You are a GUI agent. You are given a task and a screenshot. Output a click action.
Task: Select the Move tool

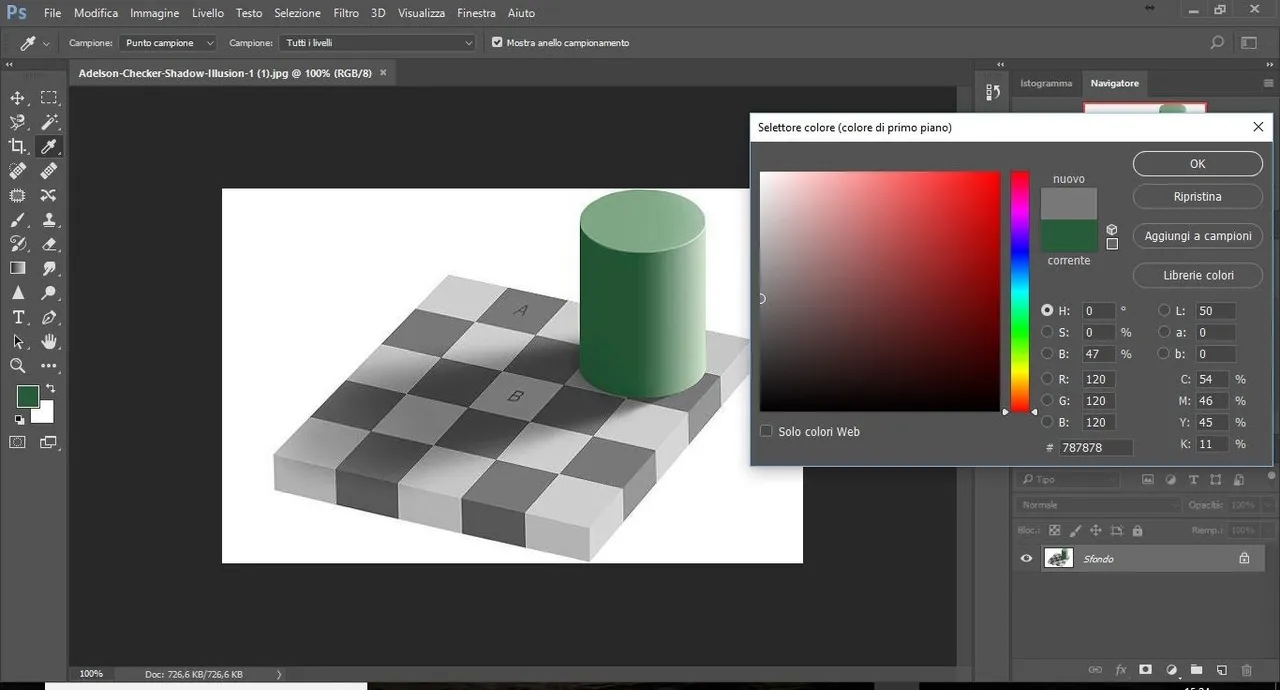(18, 98)
